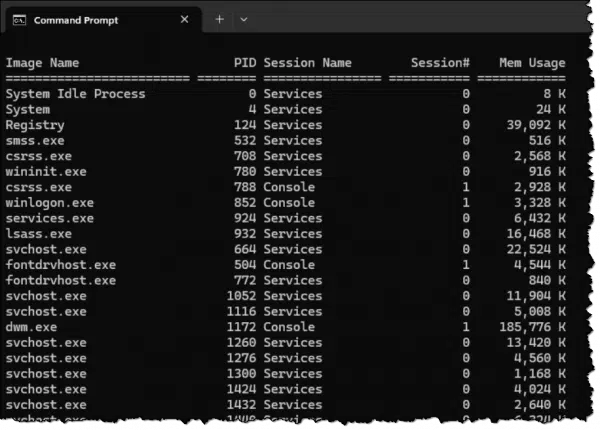Viewport: 600px width, 430px height.
Task: Click lsass.exe process name
Action: point(39,233)
